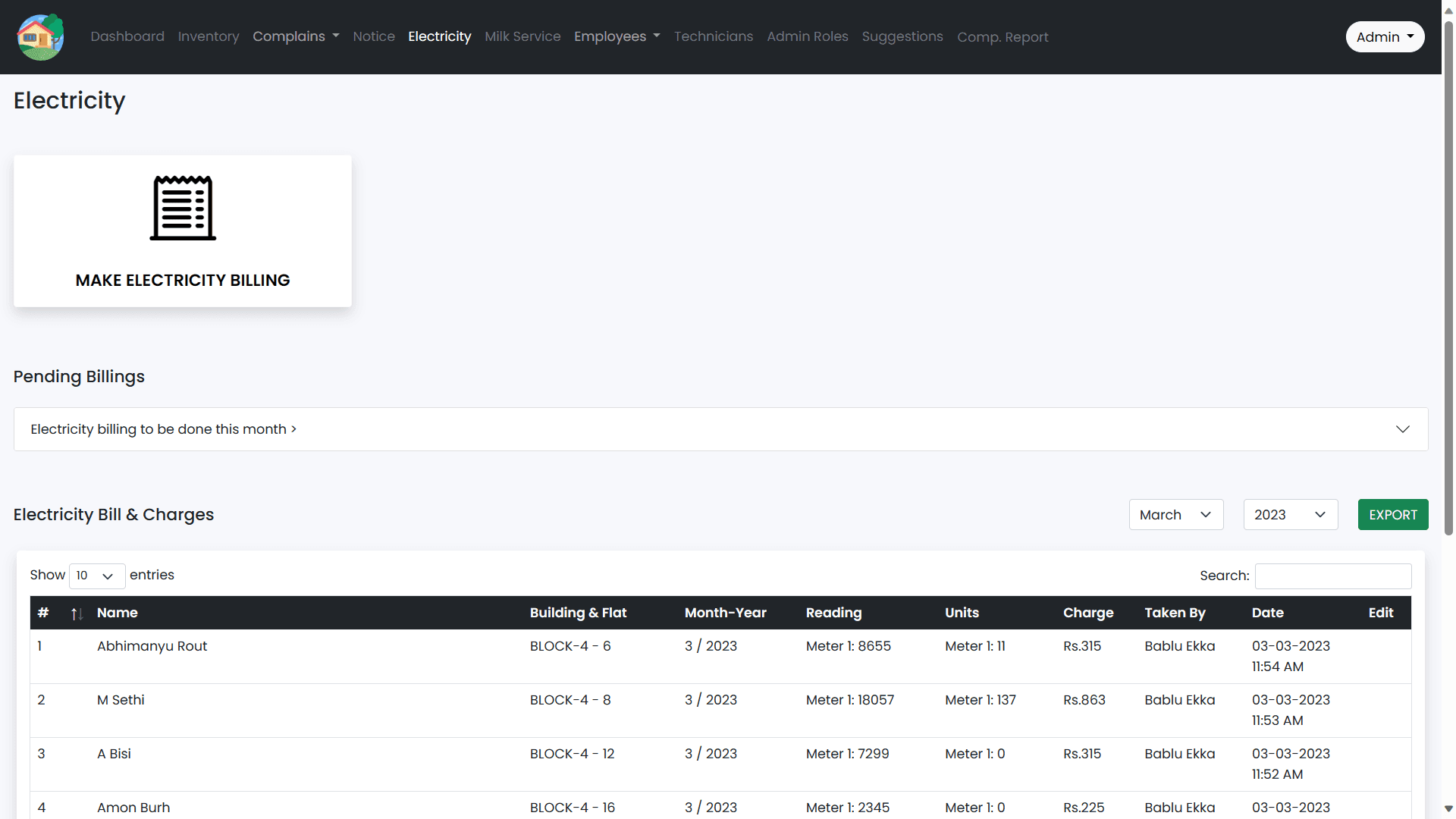The height and width of the screenshot is (819, 1456).
Task: Click inside the Search field
Action: 1332,576
